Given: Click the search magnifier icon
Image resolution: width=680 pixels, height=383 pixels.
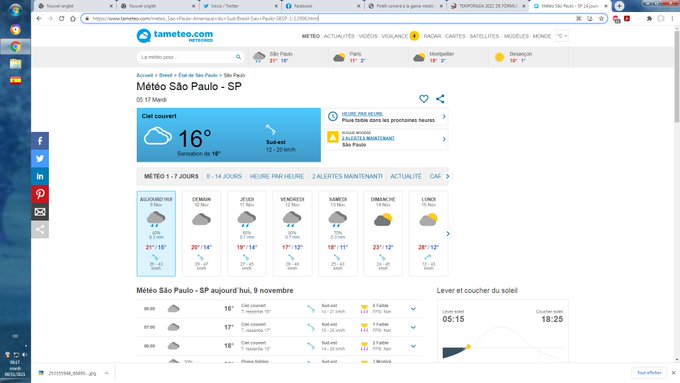Looking at the screenshot, I should [238, 57].
